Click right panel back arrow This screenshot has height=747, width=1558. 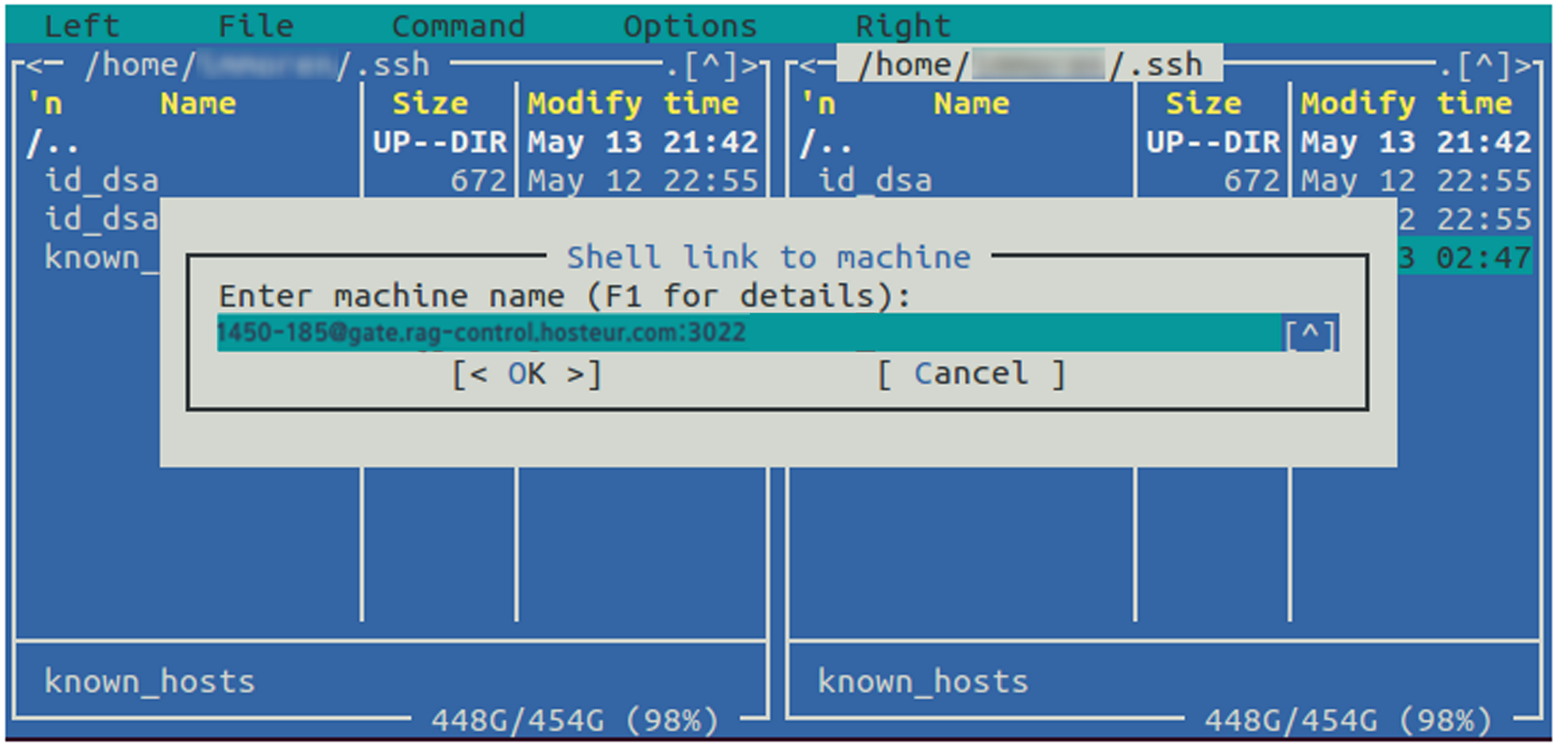804,67
